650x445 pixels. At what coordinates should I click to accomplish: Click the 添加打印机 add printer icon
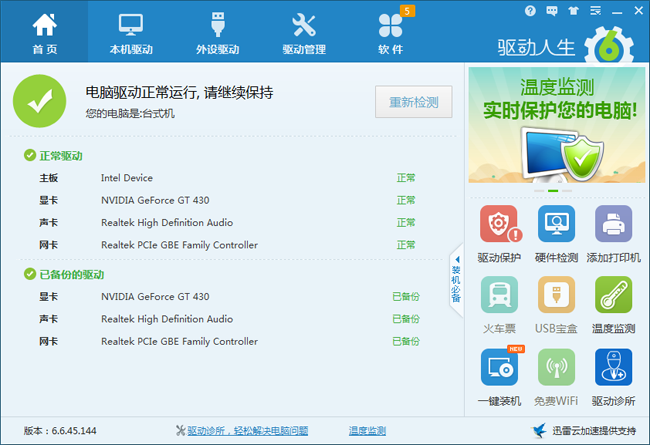tap(614, 224)
